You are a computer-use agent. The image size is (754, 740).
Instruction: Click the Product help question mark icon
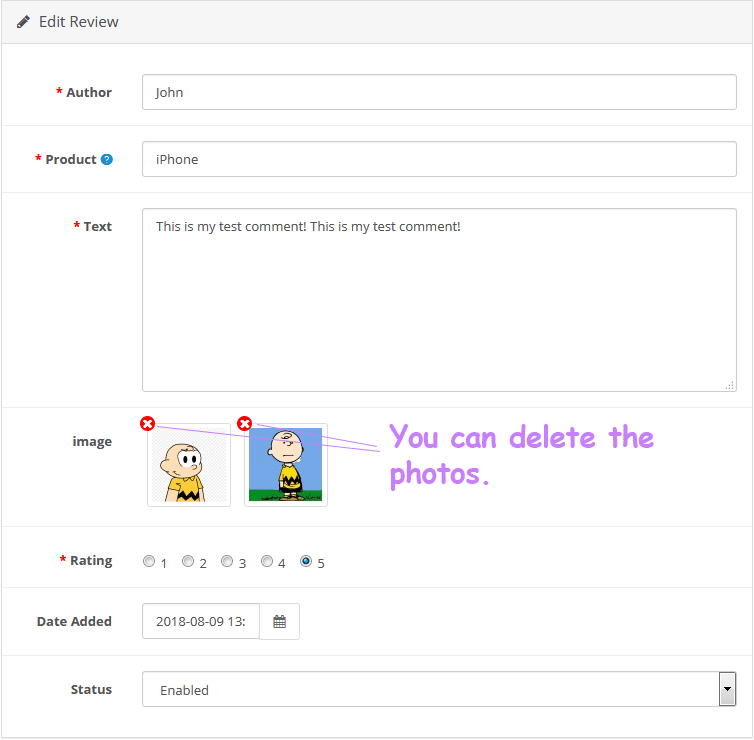click(x=107, y=160)
